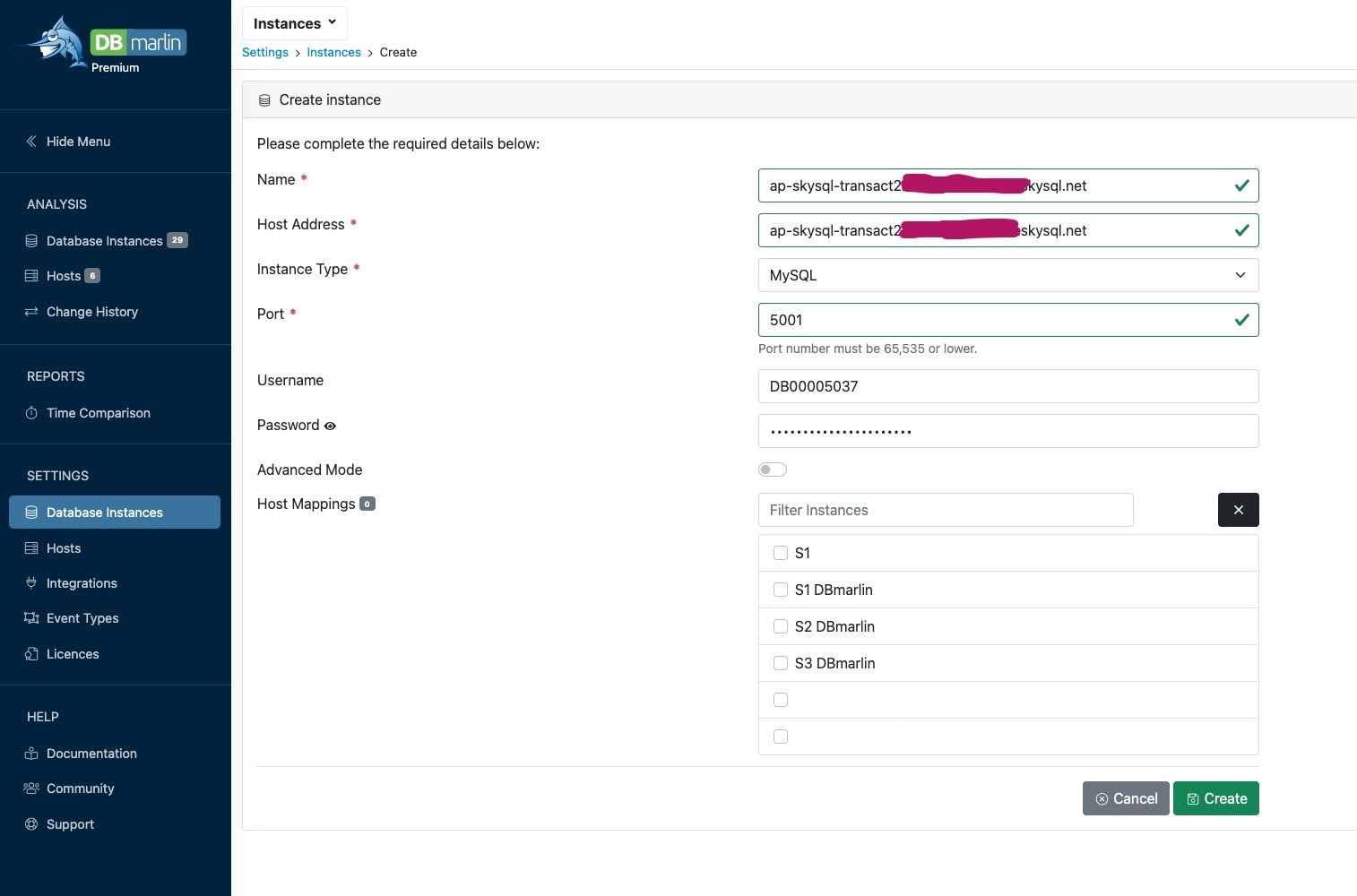Screen dimensions: 1357x896
Task: Click the Password input field
Action: point(1008,431)
